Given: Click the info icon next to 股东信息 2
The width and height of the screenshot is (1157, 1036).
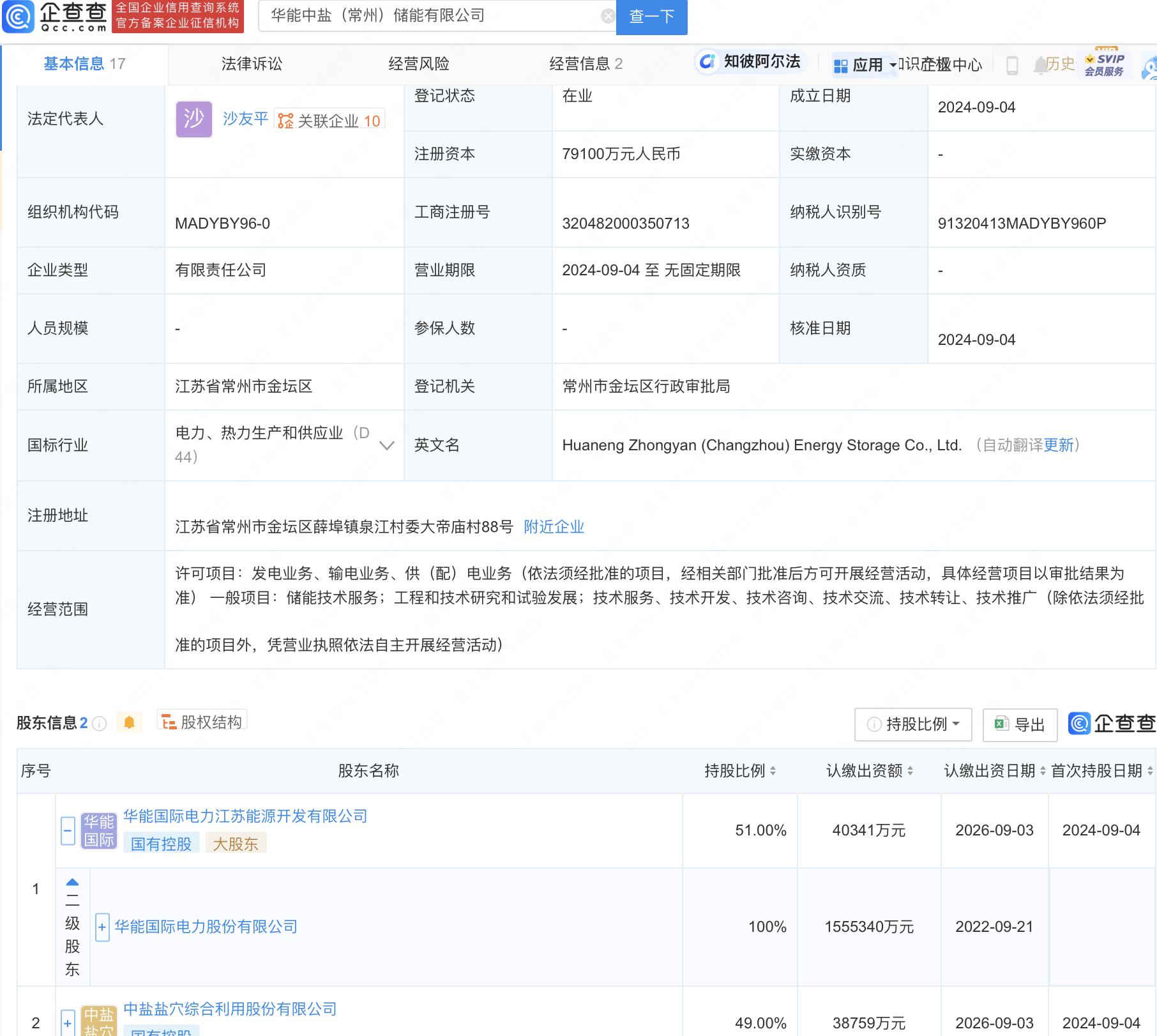Looking at the screenshot, I should (x=100, y=723).
